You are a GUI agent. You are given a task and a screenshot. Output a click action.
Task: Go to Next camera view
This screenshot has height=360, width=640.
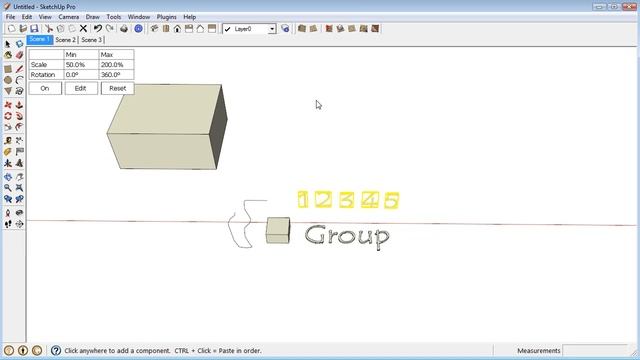(19, 199)
